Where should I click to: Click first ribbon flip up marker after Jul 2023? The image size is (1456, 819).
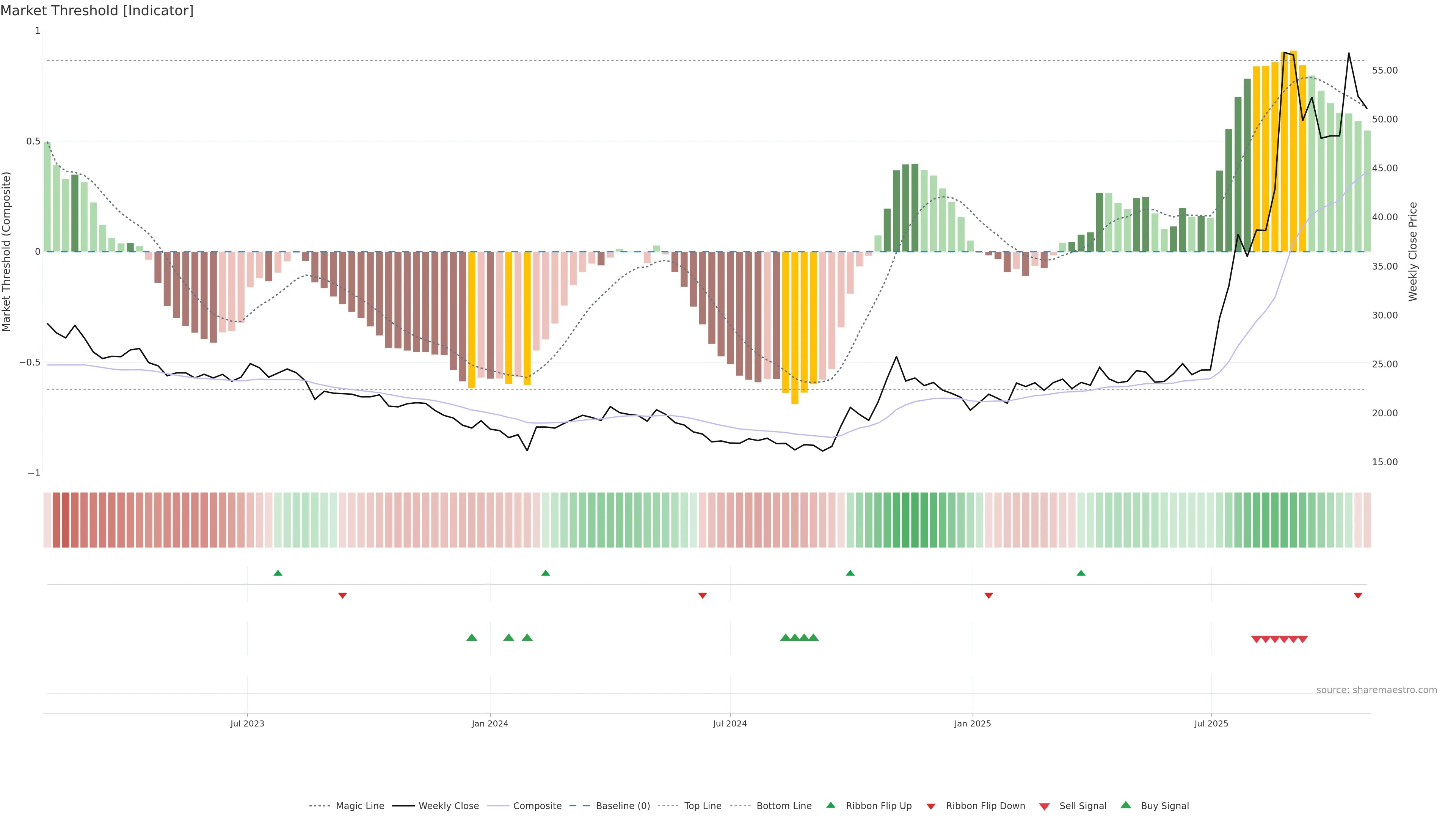tap(278, 573)
